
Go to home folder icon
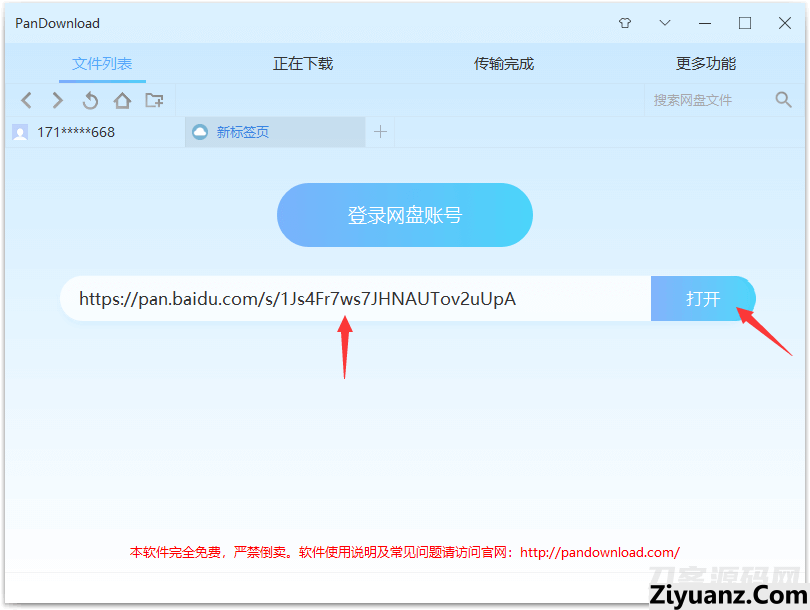[x=122, y=100]
